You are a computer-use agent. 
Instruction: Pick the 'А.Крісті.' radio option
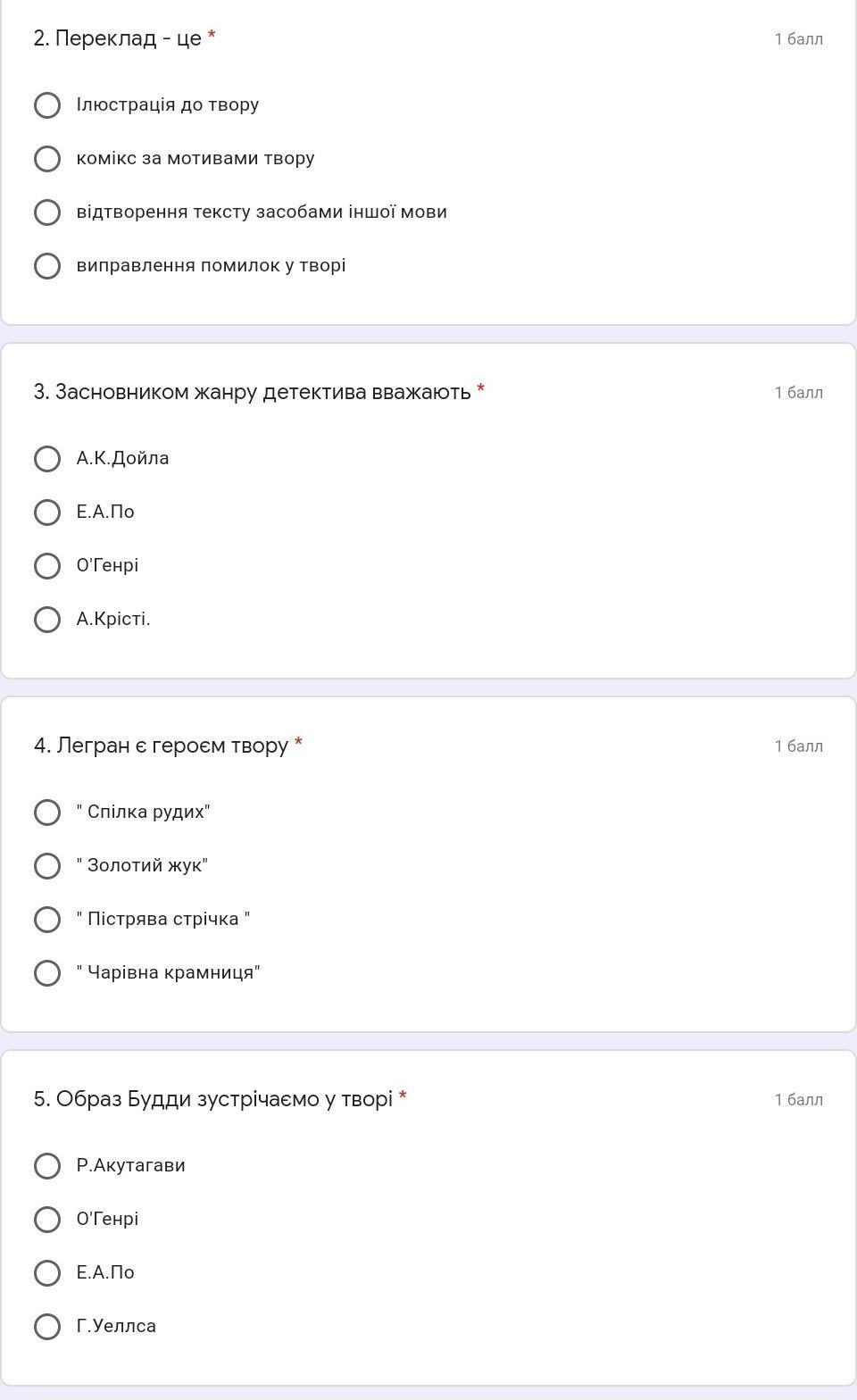47,620
